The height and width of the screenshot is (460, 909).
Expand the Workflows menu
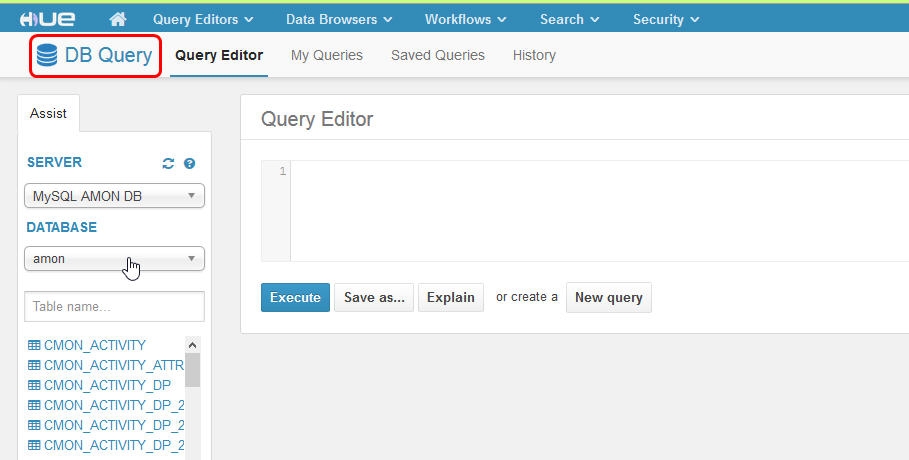click(x=466, y=19)
